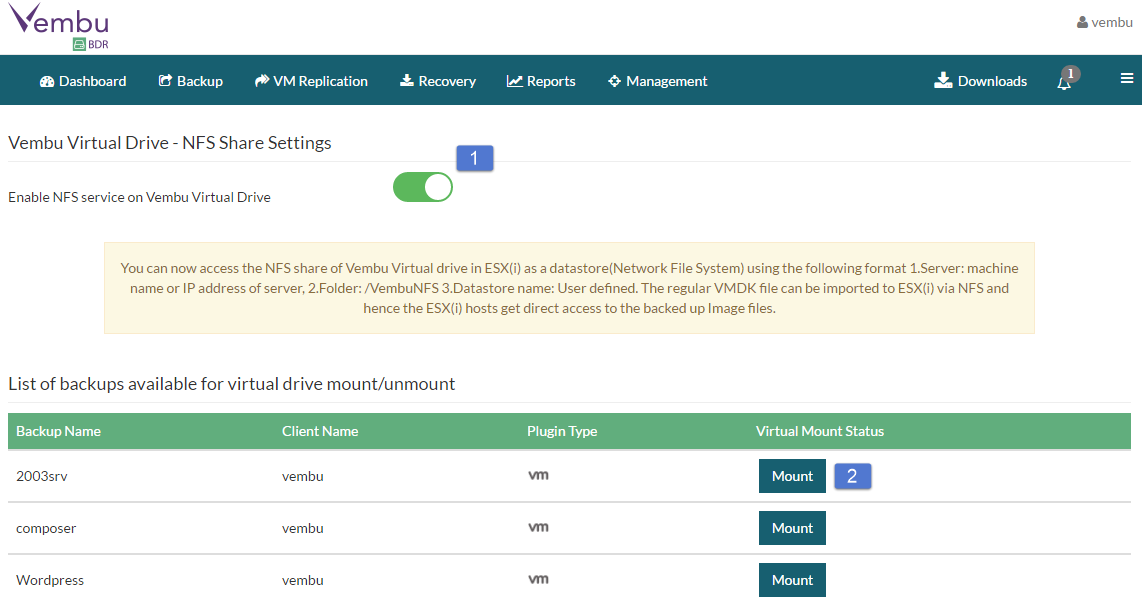
Task: Mount the composer backup
Action: tap(792, 528)
